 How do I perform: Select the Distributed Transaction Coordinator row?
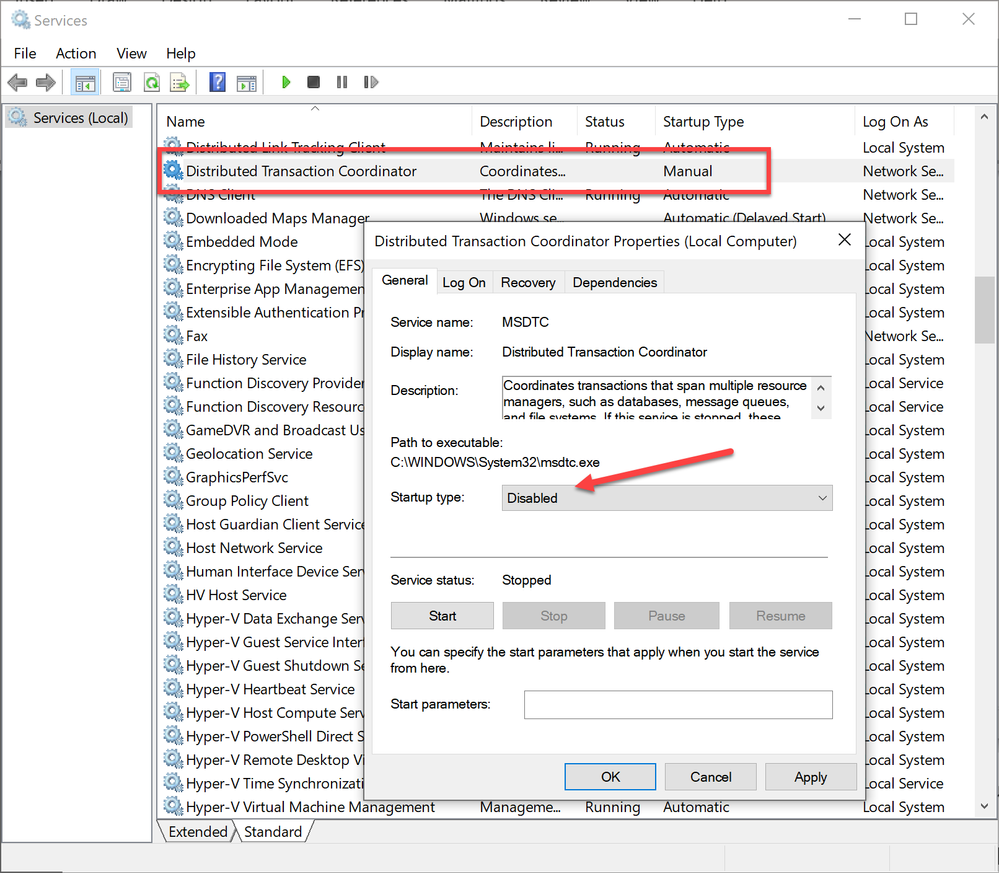(x=557, y=171)
